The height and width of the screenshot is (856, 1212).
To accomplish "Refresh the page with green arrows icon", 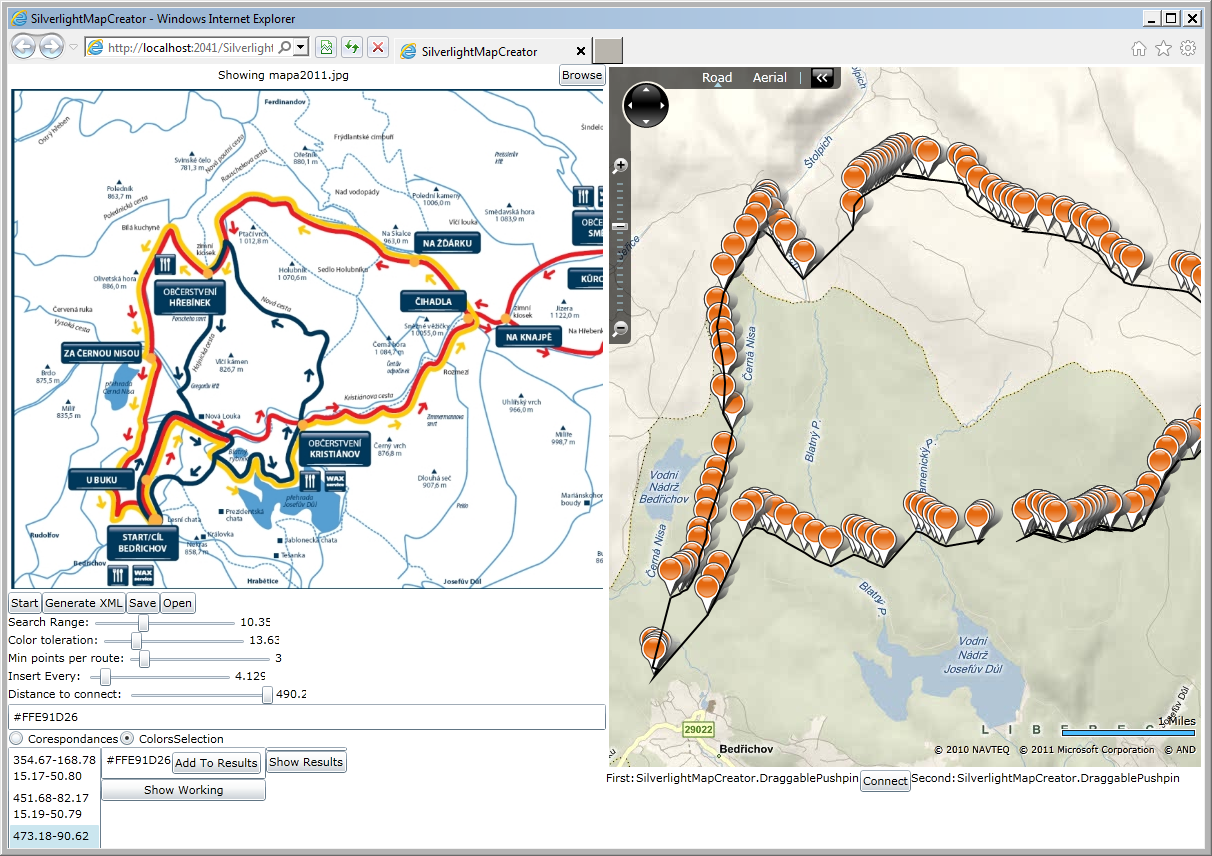I will (352, 47).
